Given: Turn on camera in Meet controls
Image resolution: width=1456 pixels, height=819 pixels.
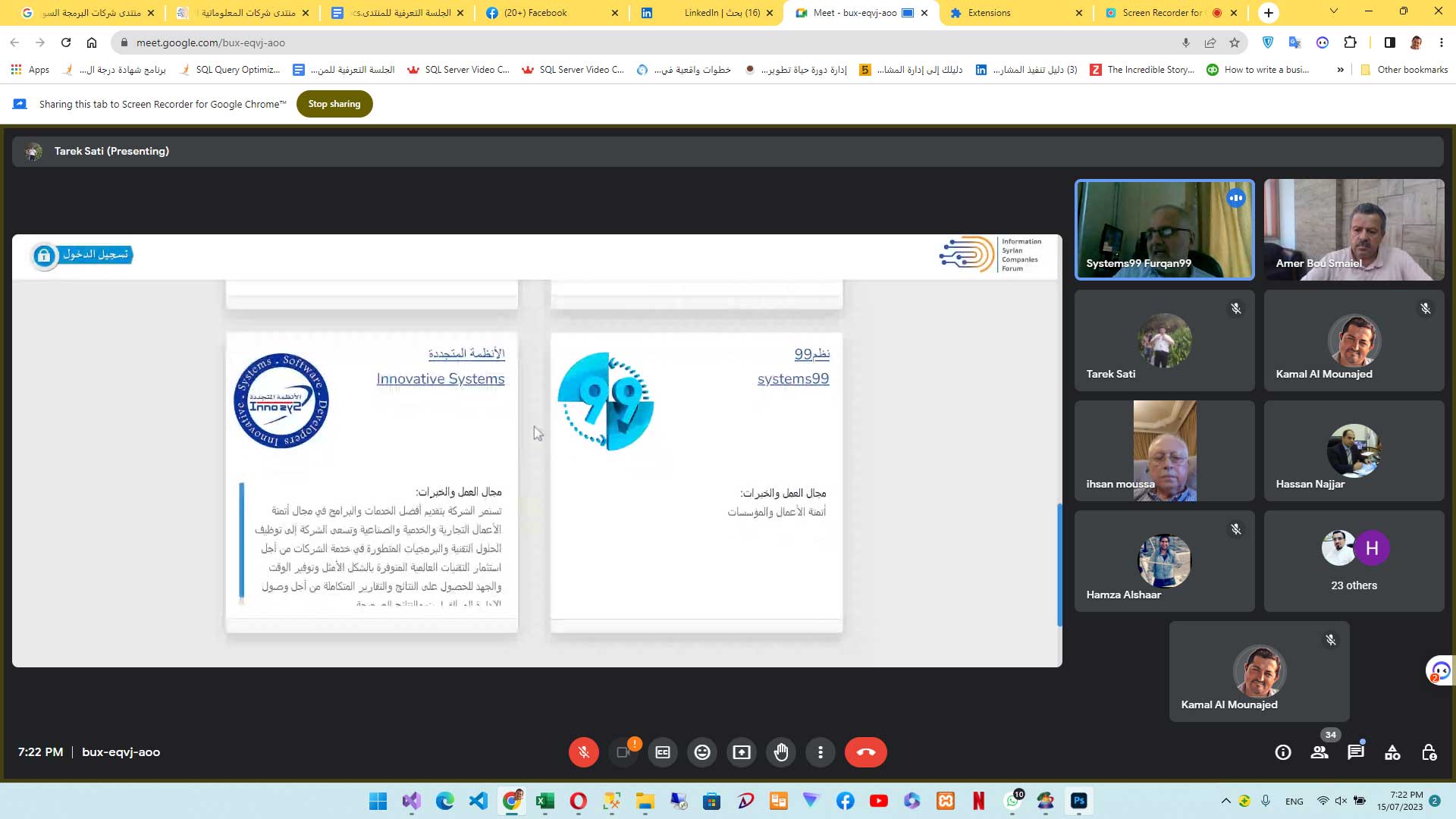Looking at the screenshot, I should (623, 752).
